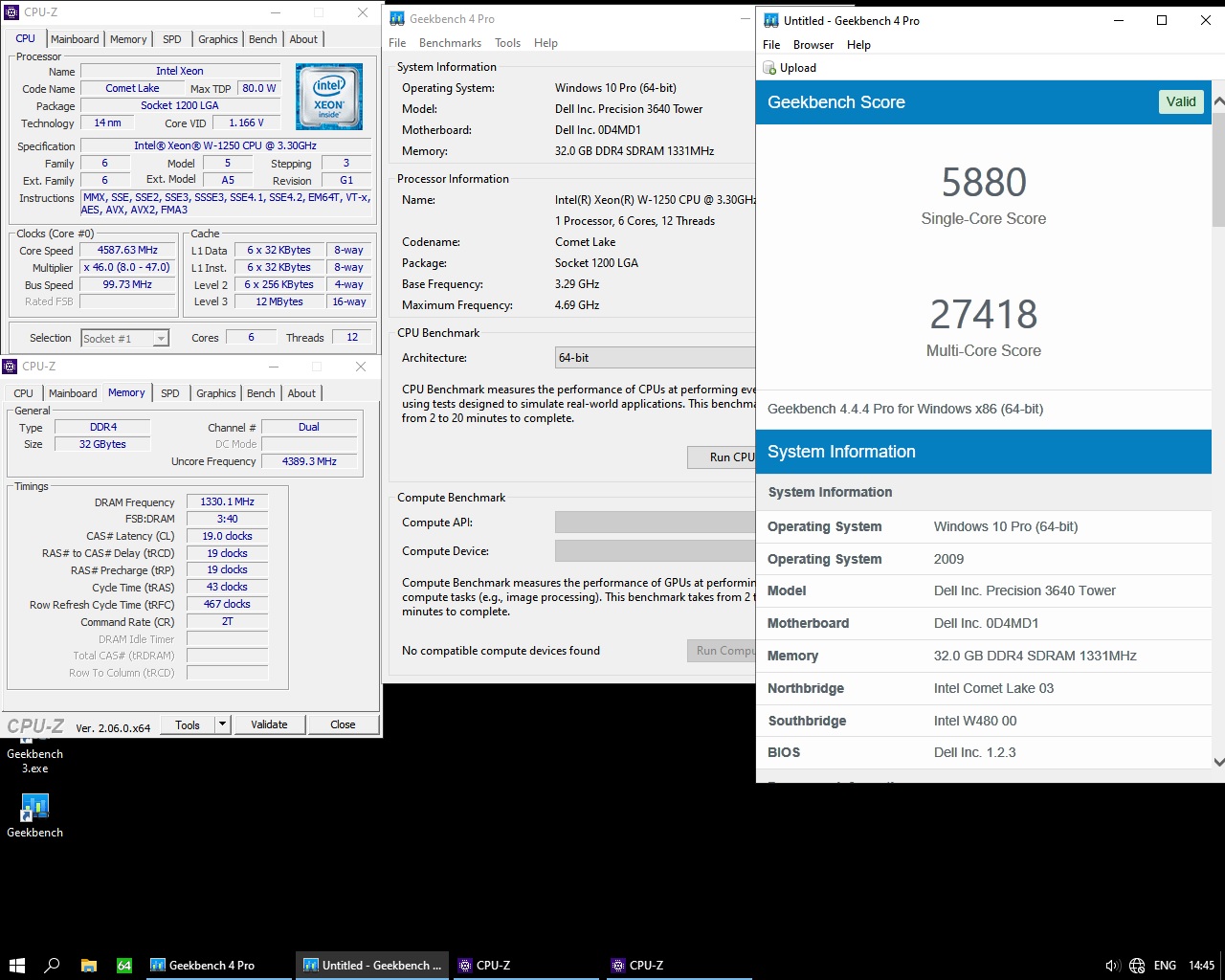This screenshot has width=1225, height=980.
Task: Open File Explorer from taskbar
Action: click(88, 965)
